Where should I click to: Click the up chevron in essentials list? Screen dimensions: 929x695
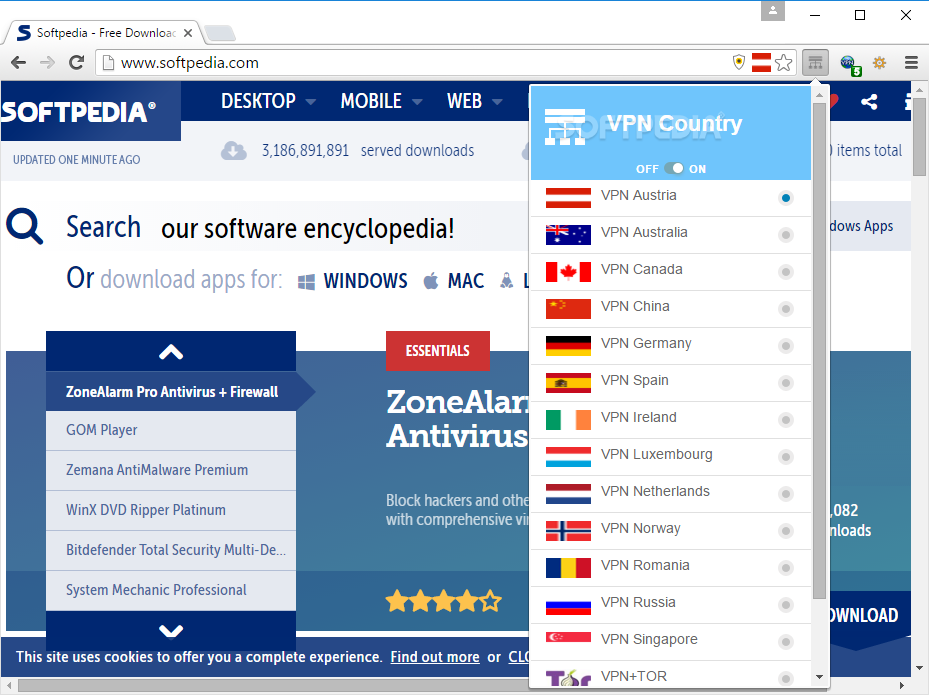tap(171, 352)
